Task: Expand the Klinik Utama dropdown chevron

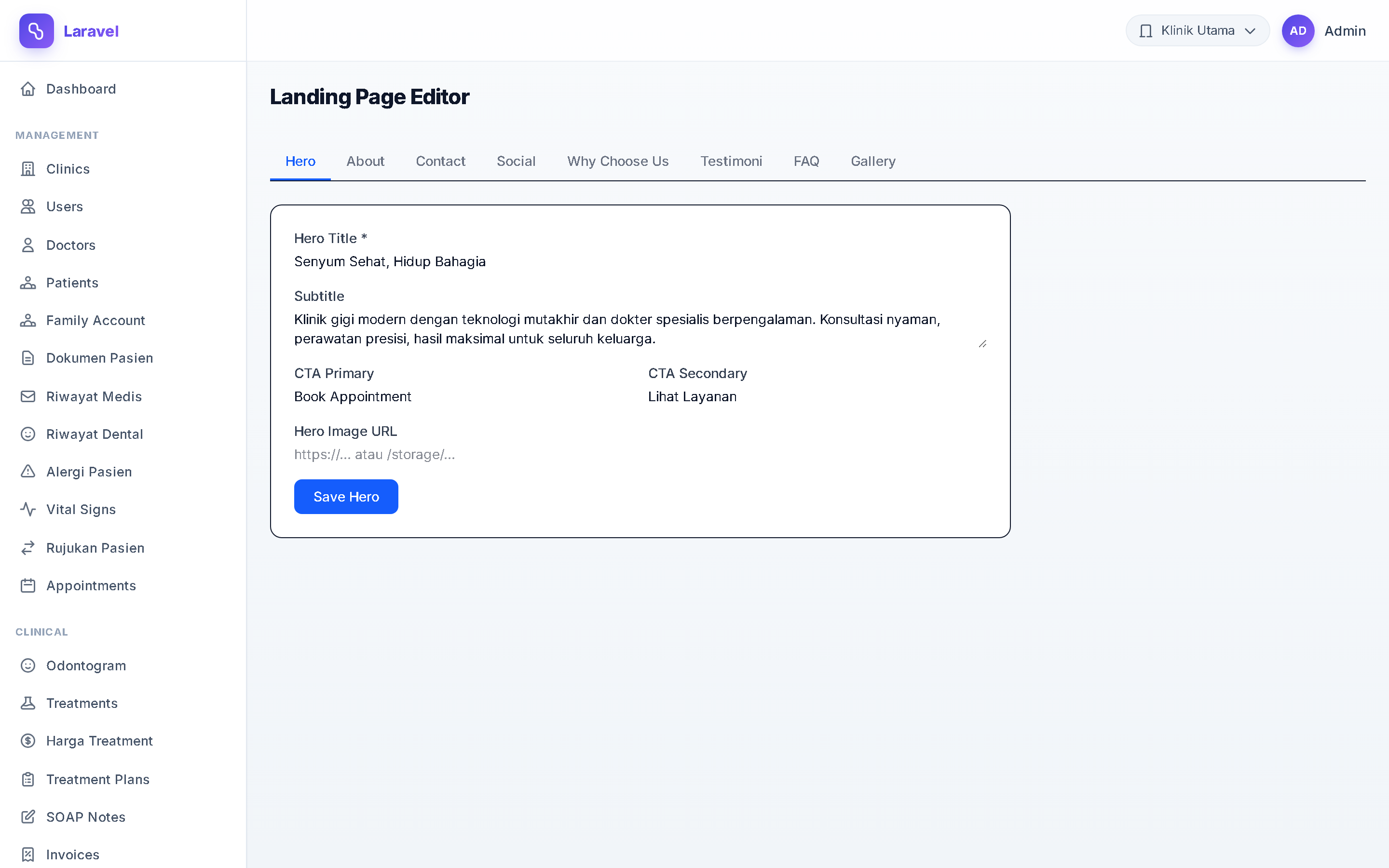Action: coord(1250,31)
